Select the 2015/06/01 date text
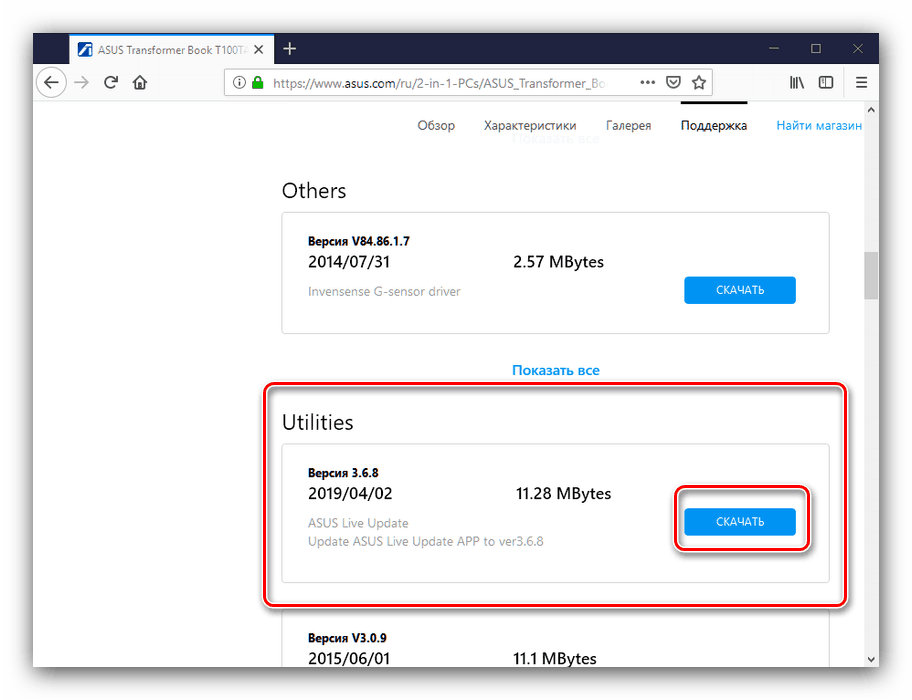 [x=348, y=659]
